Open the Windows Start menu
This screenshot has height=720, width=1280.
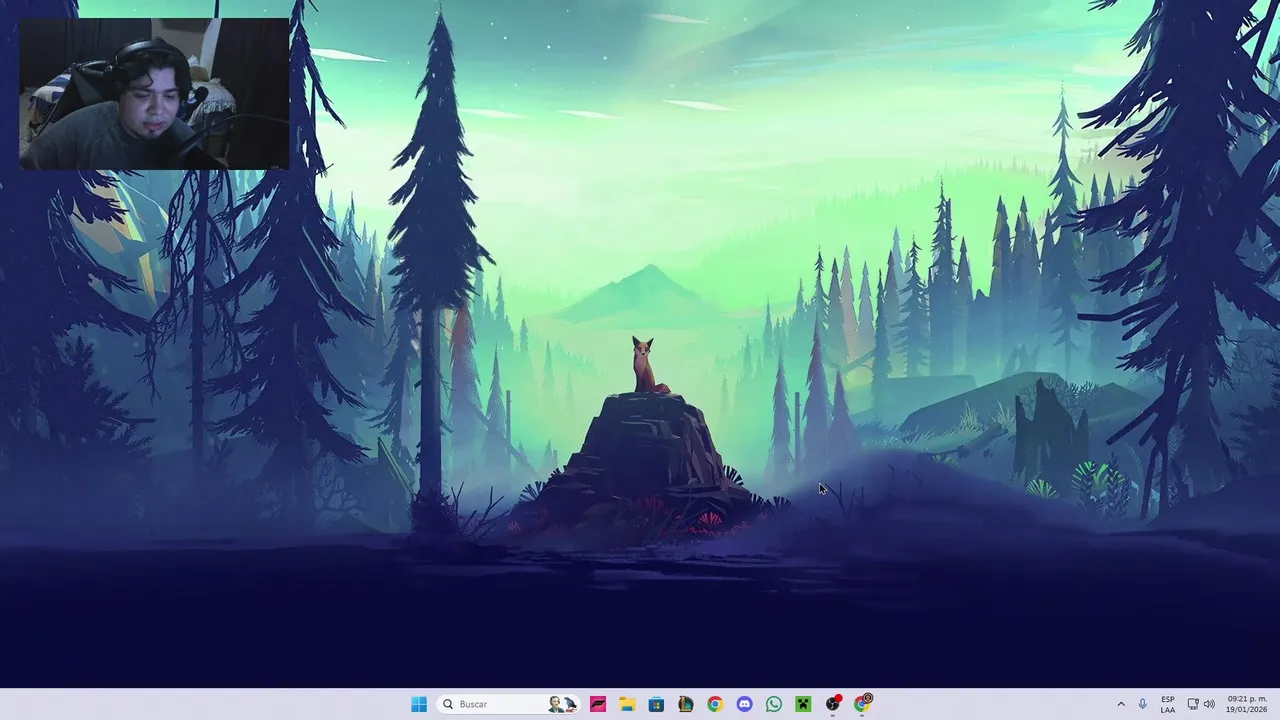tap(419, 704)
